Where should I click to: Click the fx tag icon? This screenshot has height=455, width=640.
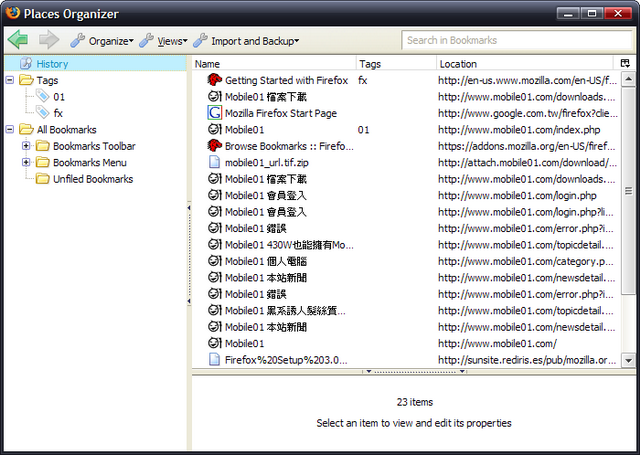pyautogui.click(x=42, y=112)
